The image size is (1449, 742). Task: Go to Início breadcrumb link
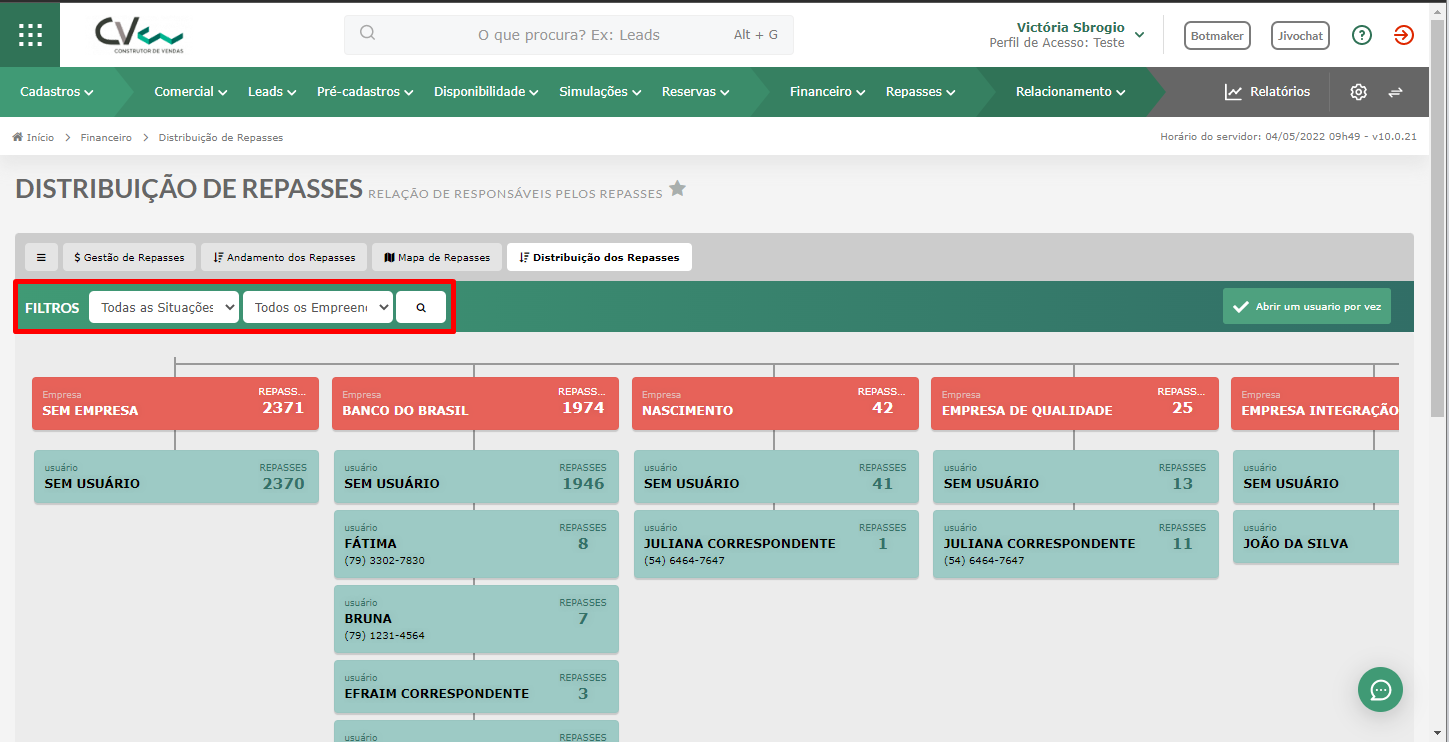pos(40,137)
